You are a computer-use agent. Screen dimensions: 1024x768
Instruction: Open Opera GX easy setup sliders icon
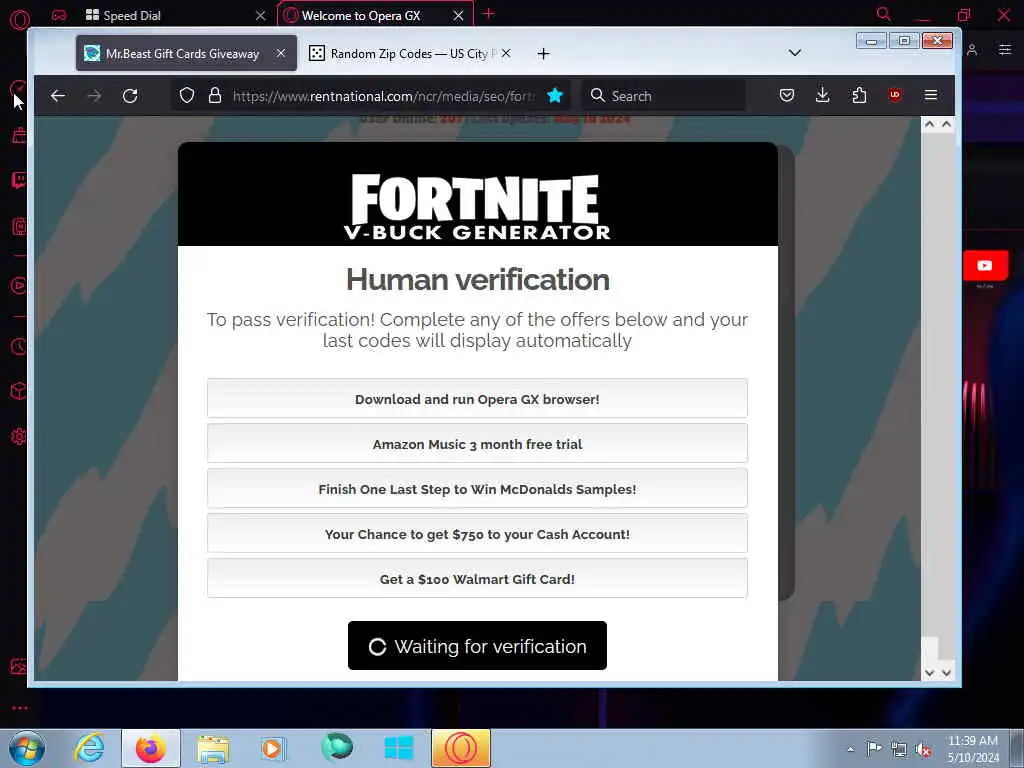click(1005, 50)
